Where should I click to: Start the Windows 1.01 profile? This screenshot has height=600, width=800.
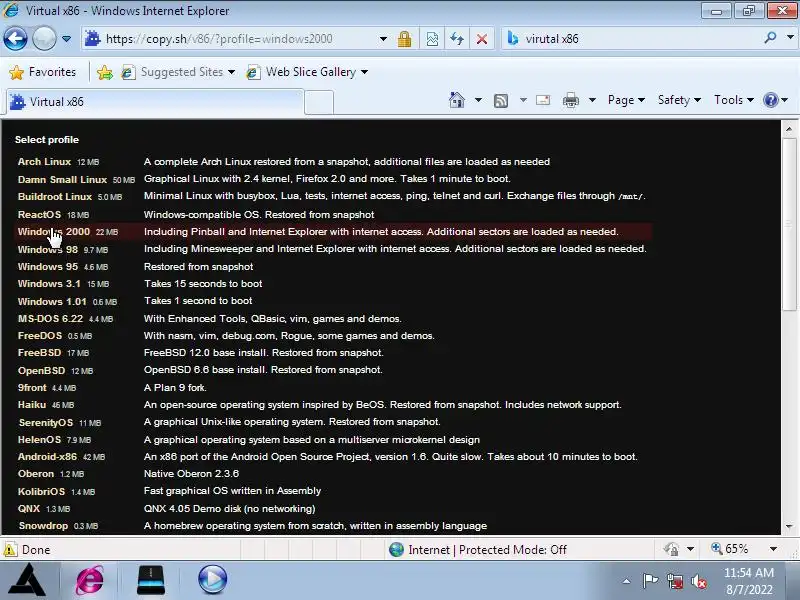click(52, 302)
